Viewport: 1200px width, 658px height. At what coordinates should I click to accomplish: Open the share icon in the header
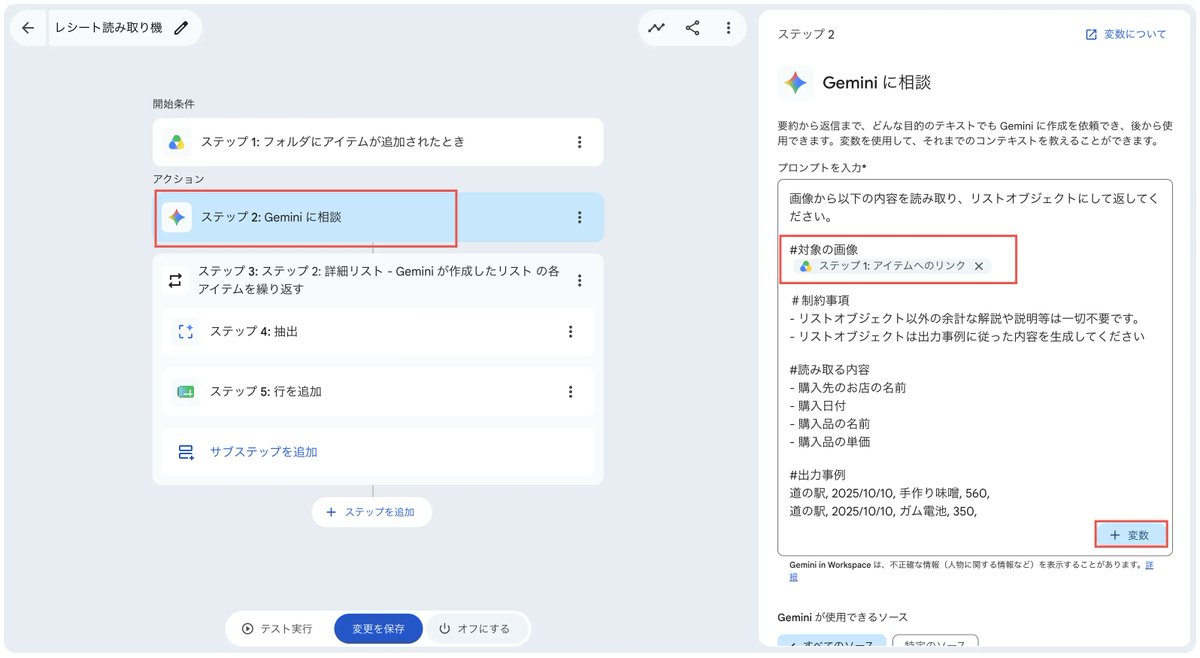click(692, 28)
